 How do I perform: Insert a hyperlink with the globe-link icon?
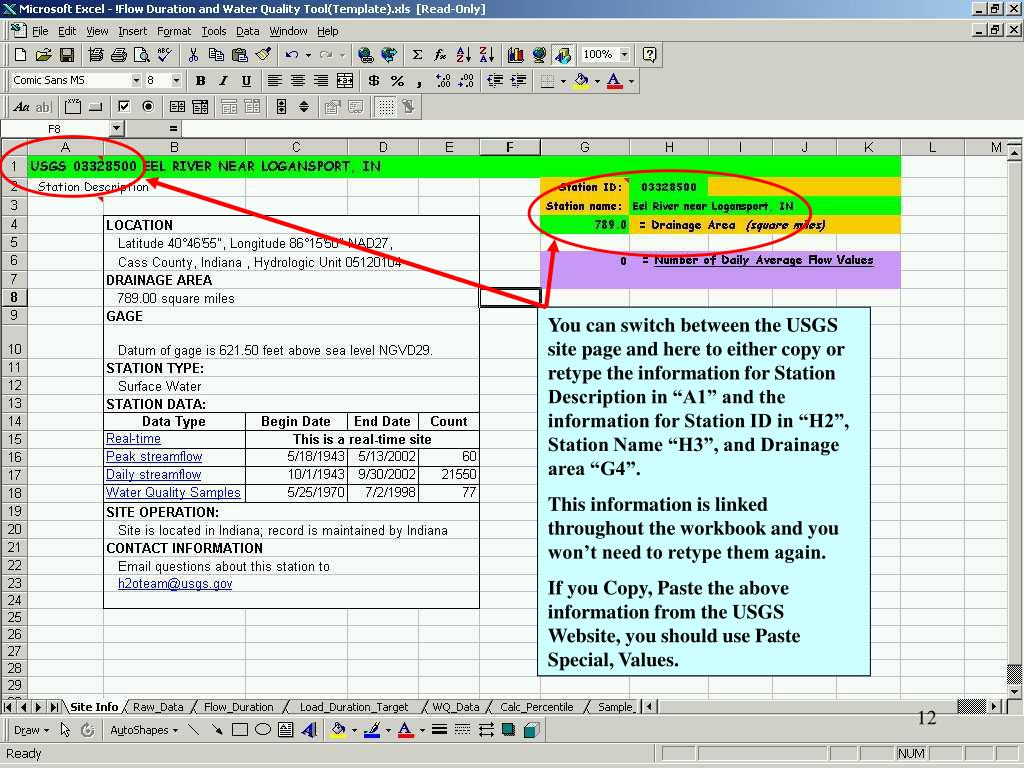point(366,55)
